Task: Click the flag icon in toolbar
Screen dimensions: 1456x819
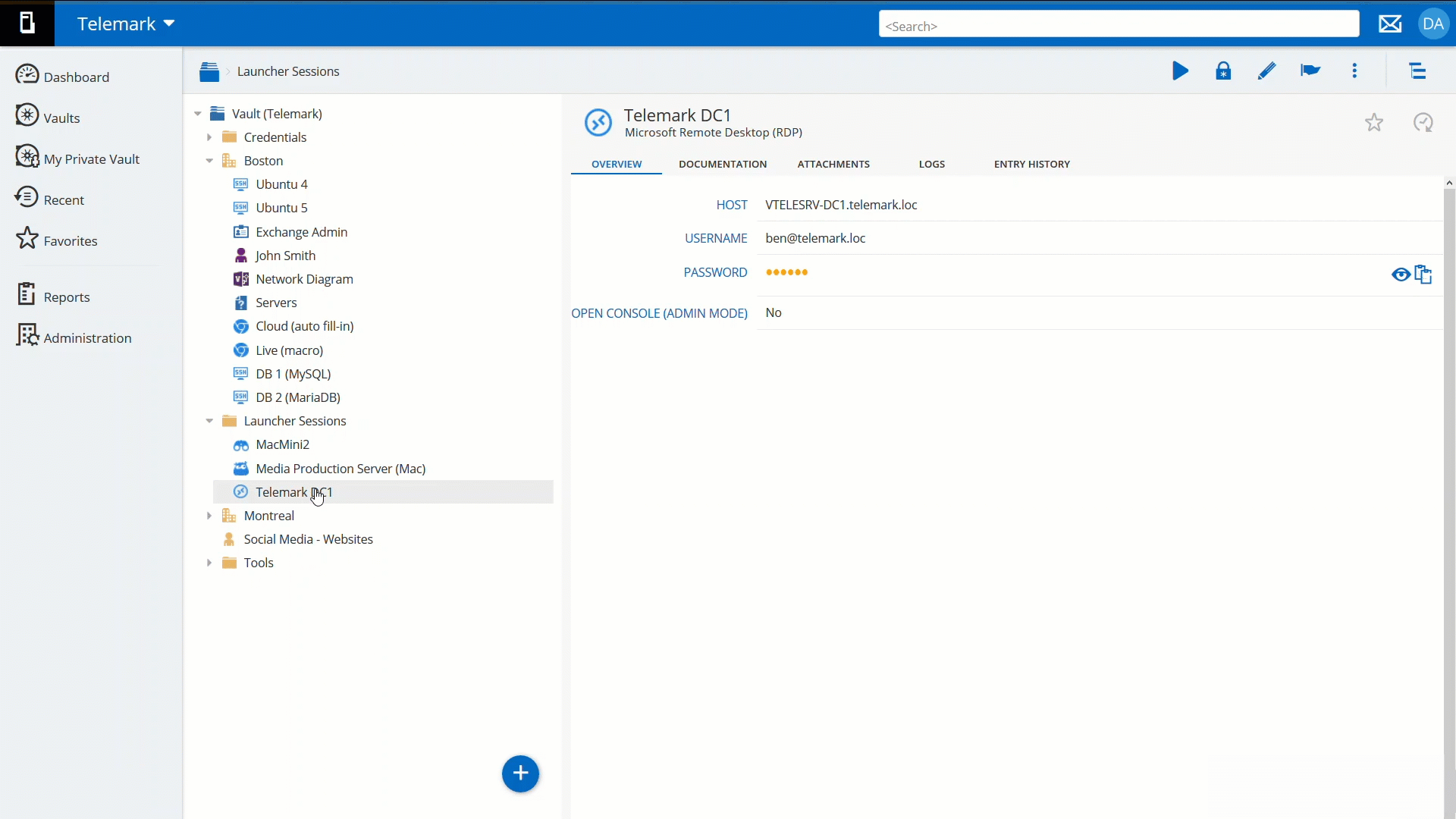Action: [x=1310, y=71]
